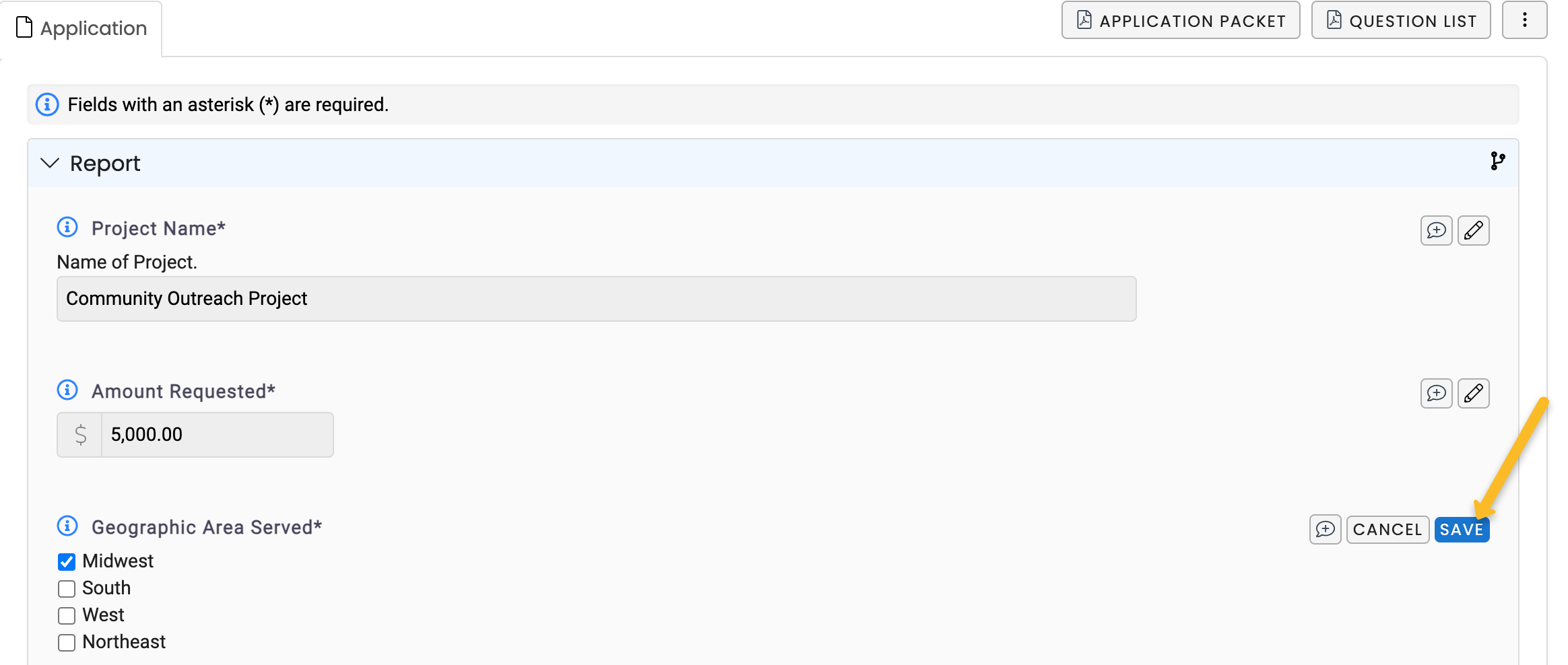The width and height of the screenshot is (1568, 665).
Task: Add comment on Geographic Area Served
Action: click(x=1325, y=530)
